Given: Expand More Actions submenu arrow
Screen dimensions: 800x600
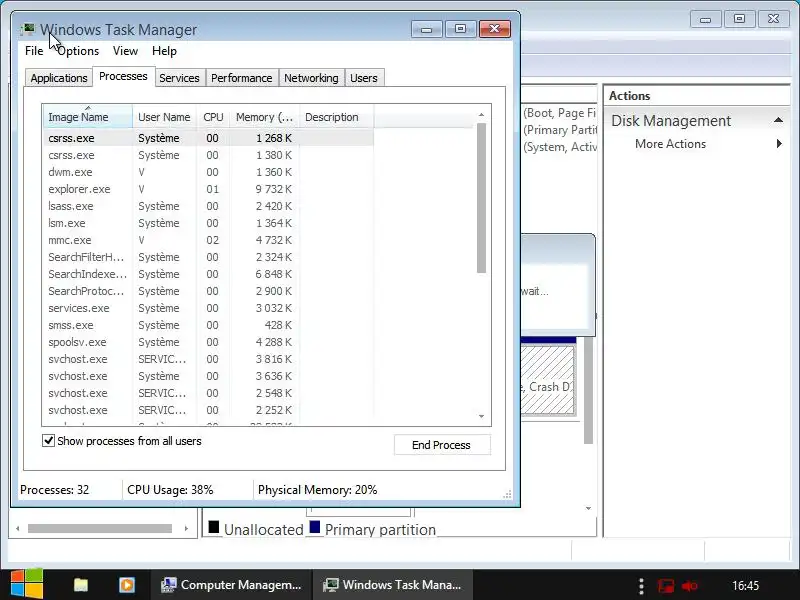Looking at the screenshot, I should [779, 144].
